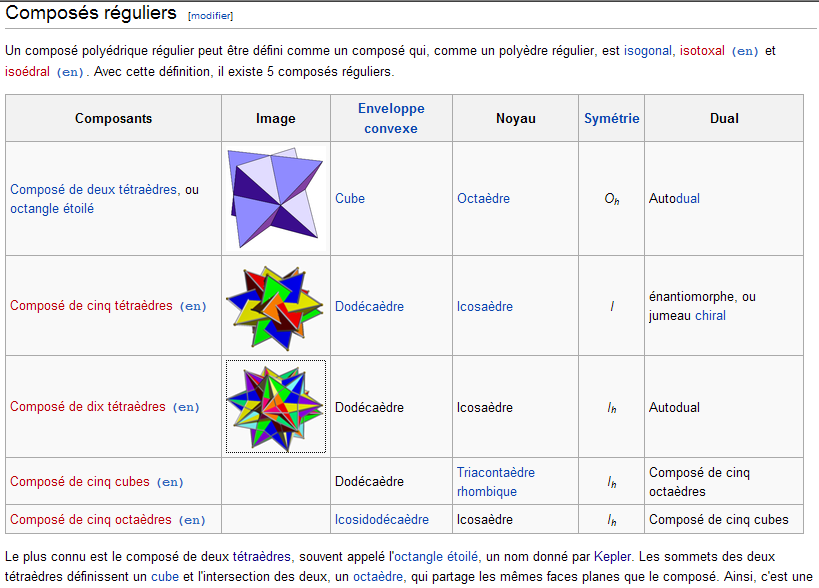
Task: Click Dodécaèdre in cinq cubes row
Action: pyautogui.click(x=369, y=481)
